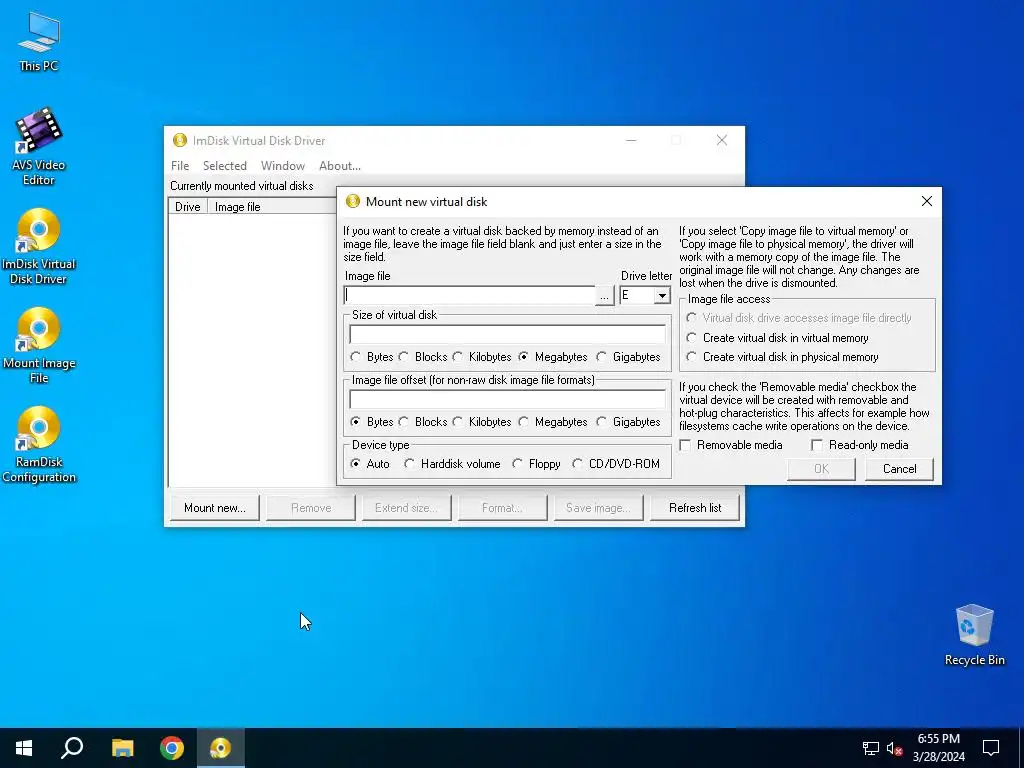The image size is (1024, 768).
Task: Click the ImDisk taskbar icon
Action: click(221, 748)
